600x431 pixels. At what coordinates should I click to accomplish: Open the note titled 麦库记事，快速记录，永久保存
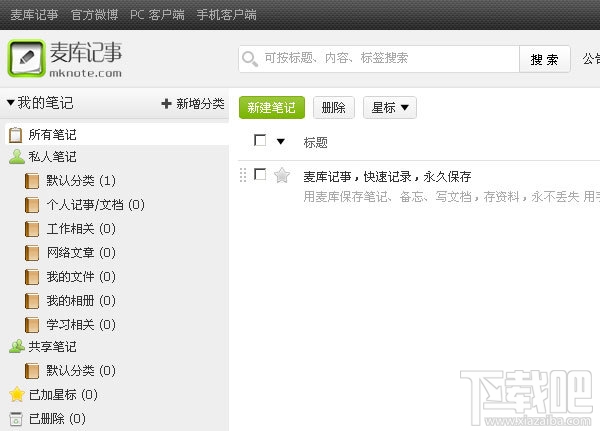[x=387, y=176]
